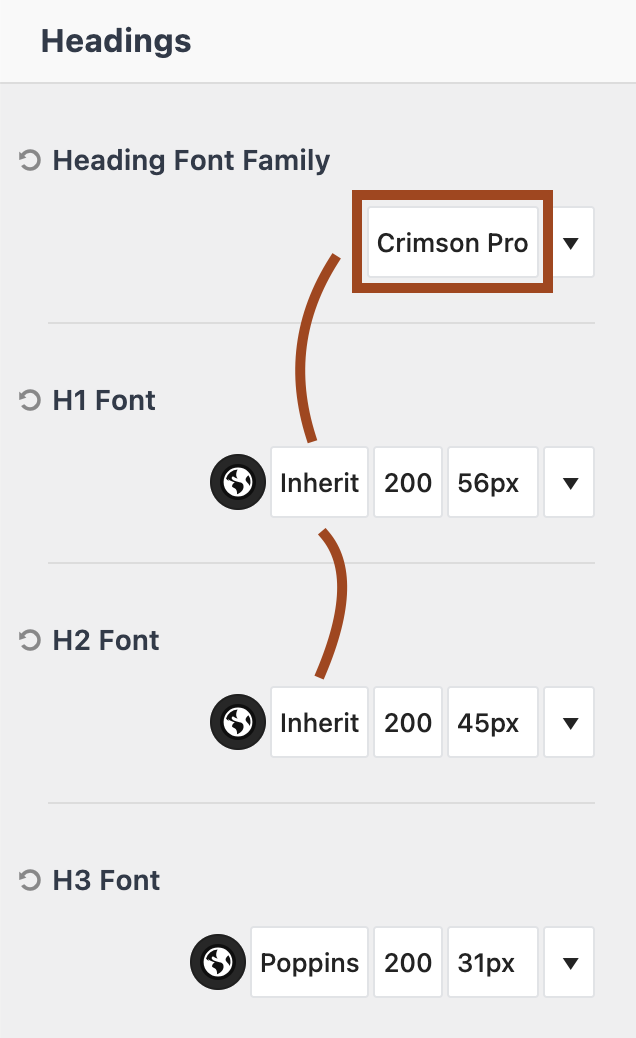Reset the H3 Font setting
The width and height of the screenshot is (636, 1038).
[30, 880]
